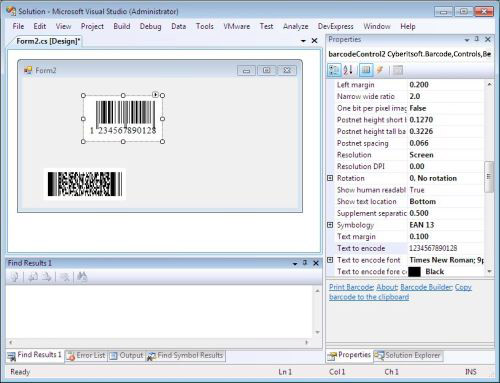The image size is (500, 383).
Task: Click the About link in Properties
Action: coord(387,287)
